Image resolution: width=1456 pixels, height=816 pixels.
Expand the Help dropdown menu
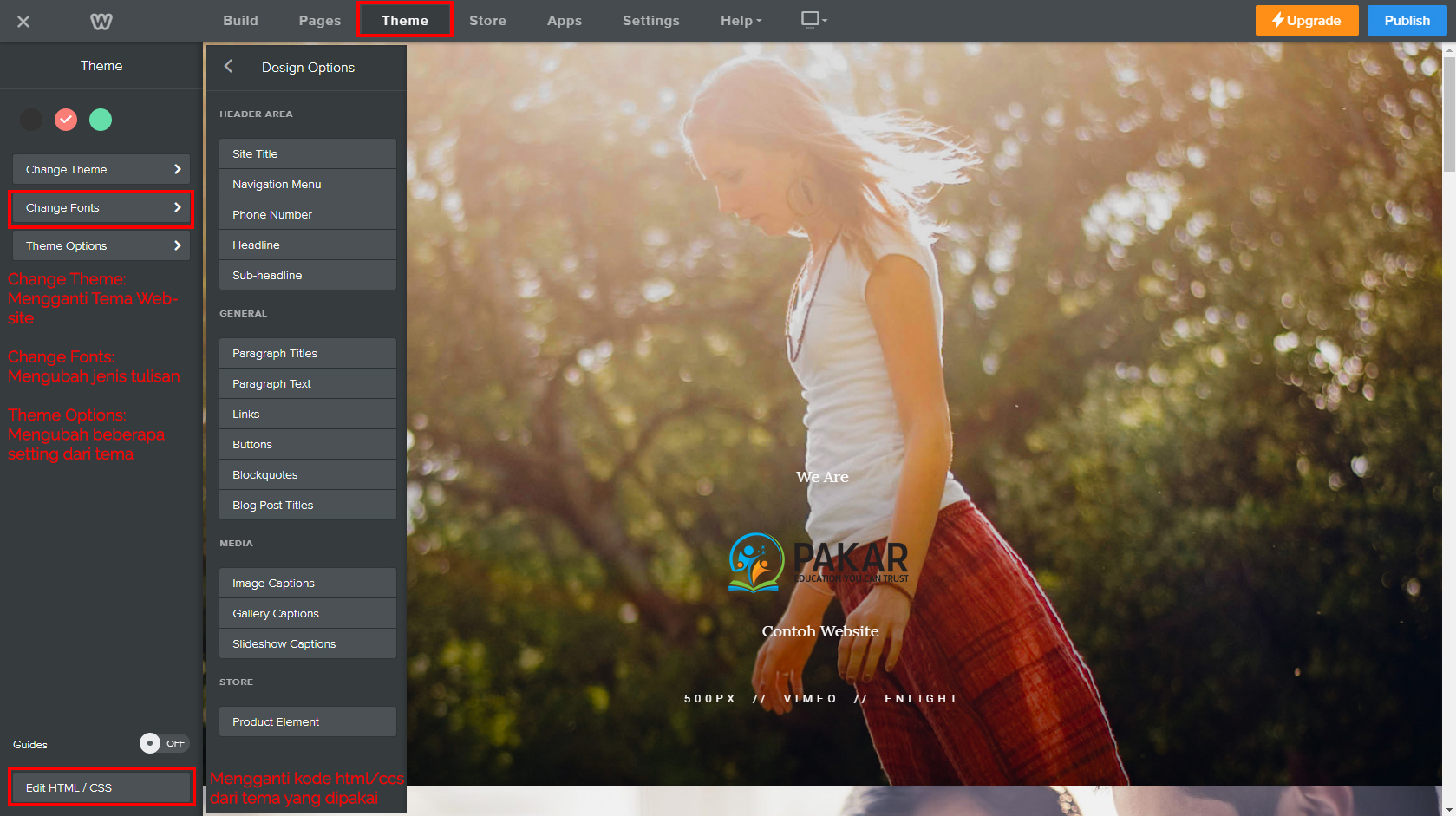click(x=741, y=21)
